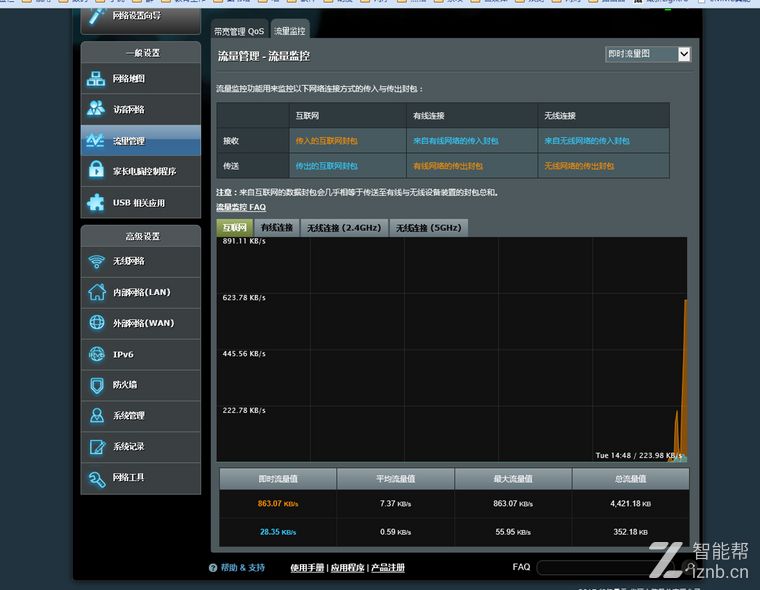760x590 pixels.
Task: Click the 总流量值 column header
Action: tap(631, 478)
